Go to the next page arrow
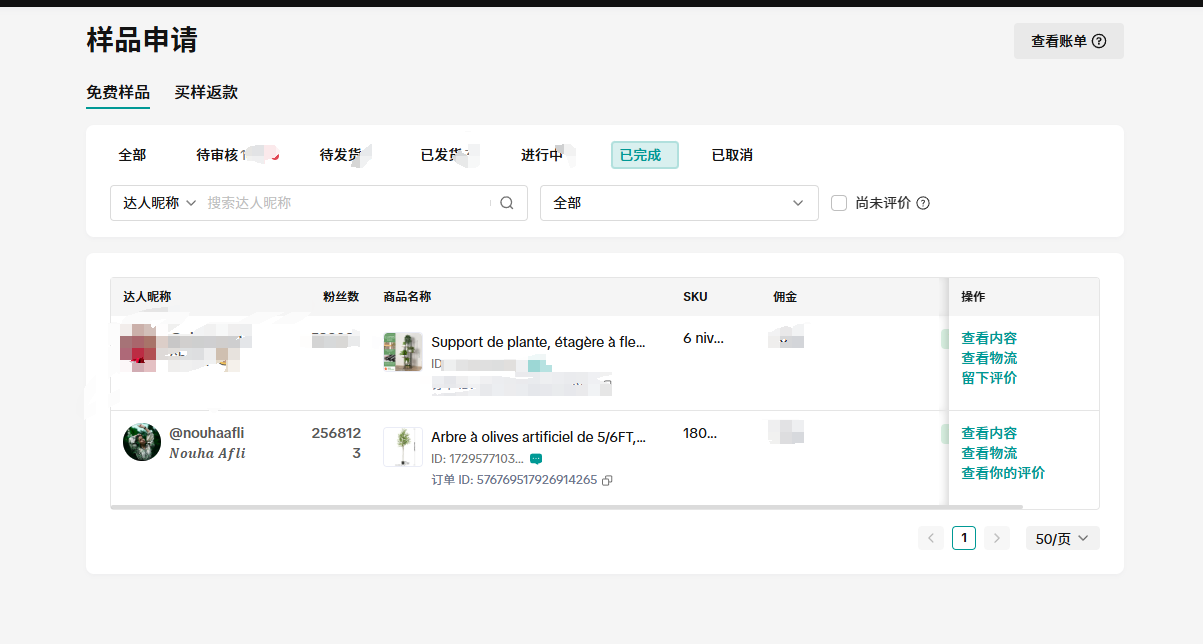This screenshot has width=1203, height=644. (996, 538)
